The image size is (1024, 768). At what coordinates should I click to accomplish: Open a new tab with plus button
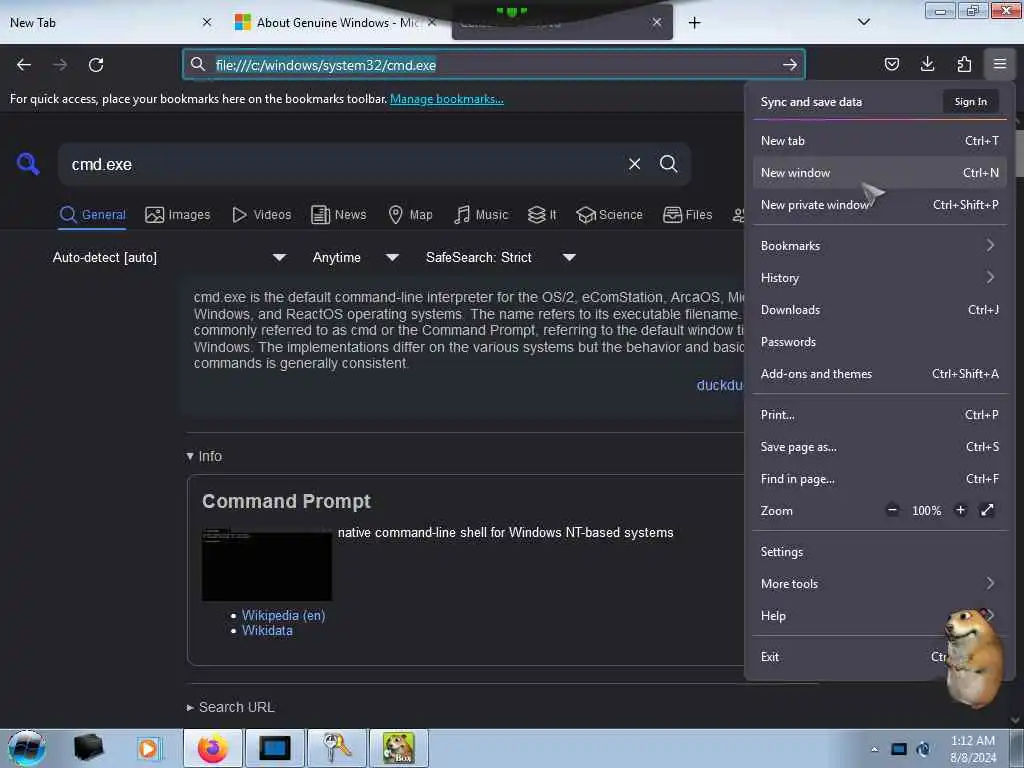(694, 23)
